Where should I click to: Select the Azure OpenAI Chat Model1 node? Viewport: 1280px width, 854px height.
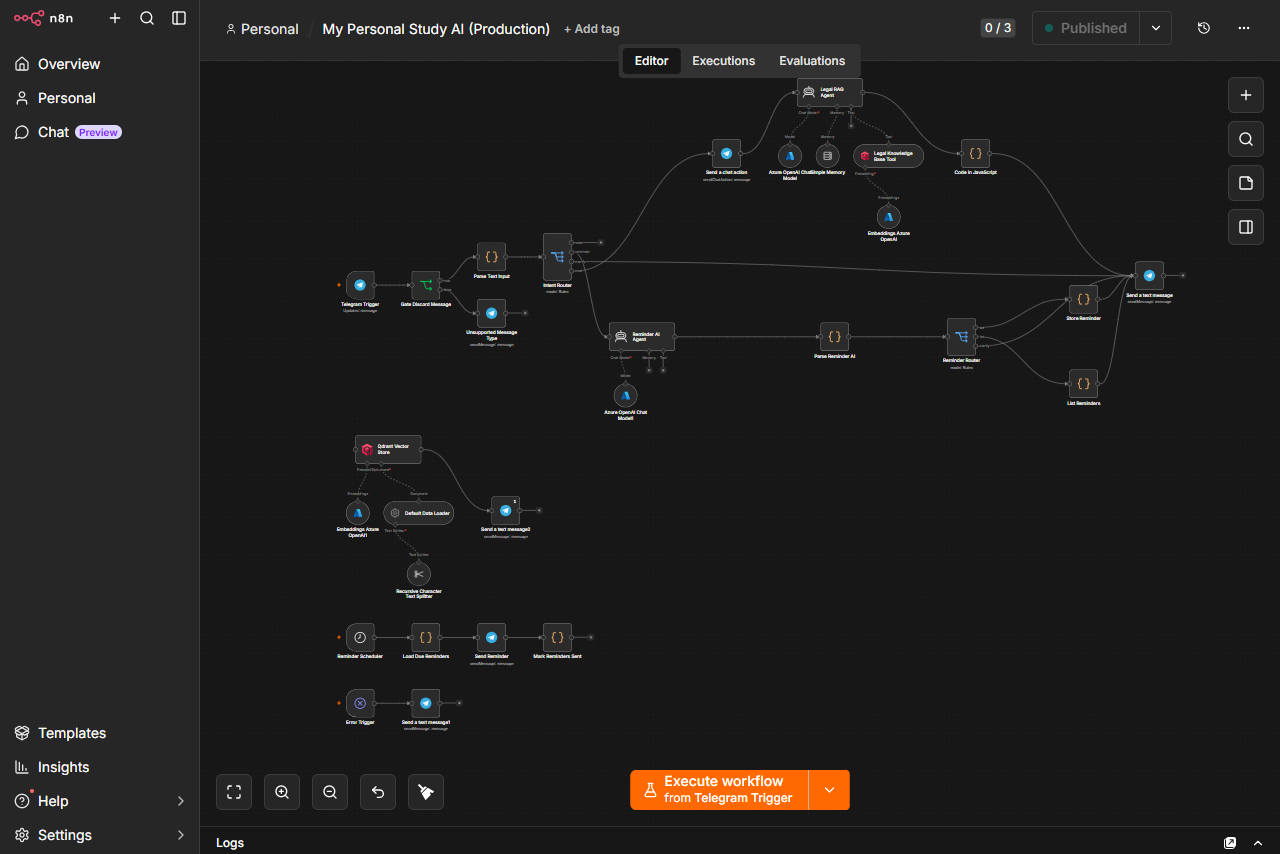[x=625, y=396]
